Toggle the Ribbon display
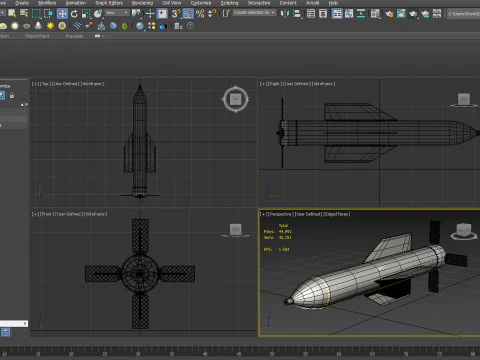This screenshot has width=480, height=360. (337, 14)
